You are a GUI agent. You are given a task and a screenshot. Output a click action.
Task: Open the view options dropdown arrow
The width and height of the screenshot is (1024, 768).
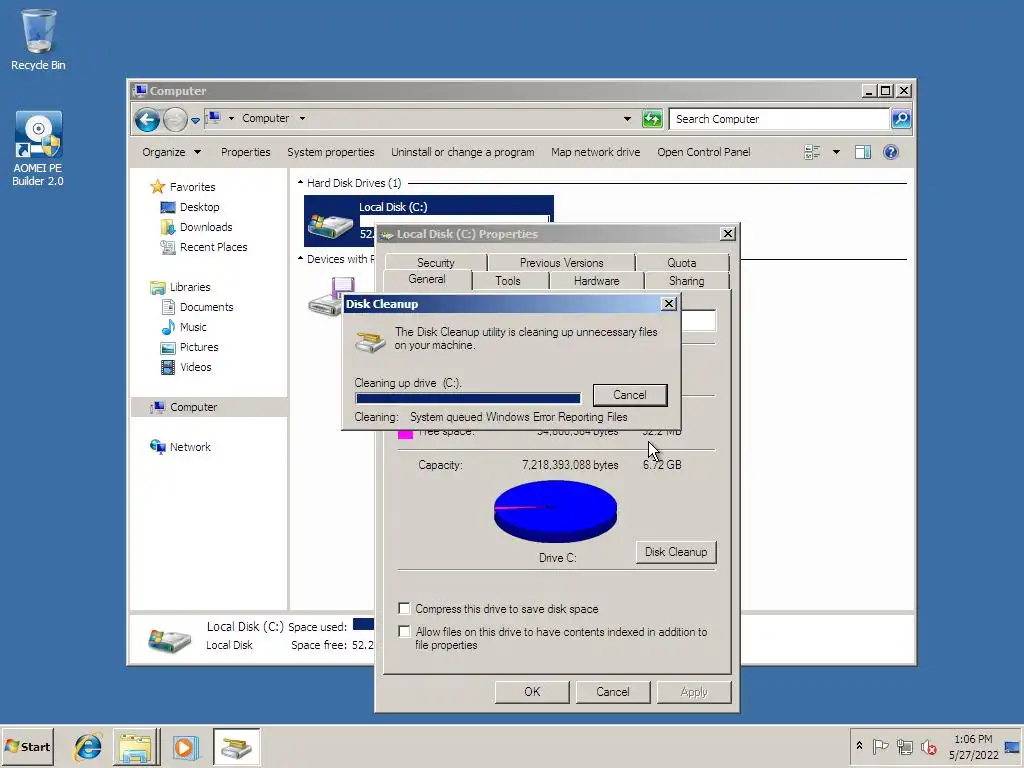tap(836, 152)
